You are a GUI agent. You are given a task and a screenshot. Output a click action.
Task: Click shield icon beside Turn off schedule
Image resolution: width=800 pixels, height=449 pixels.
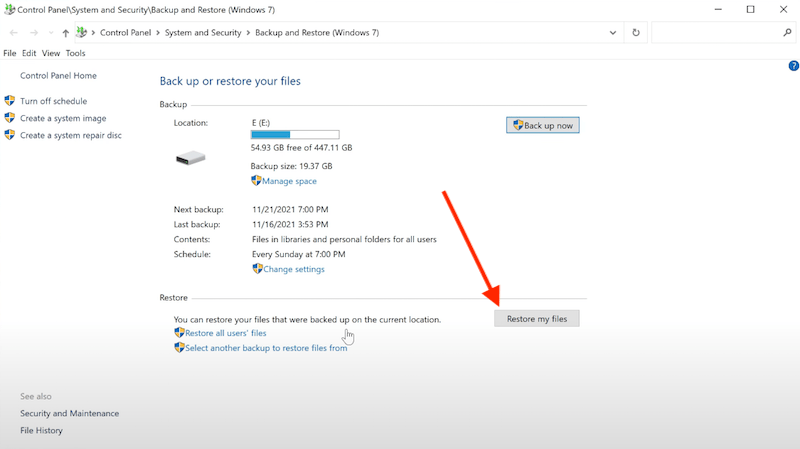10,101
